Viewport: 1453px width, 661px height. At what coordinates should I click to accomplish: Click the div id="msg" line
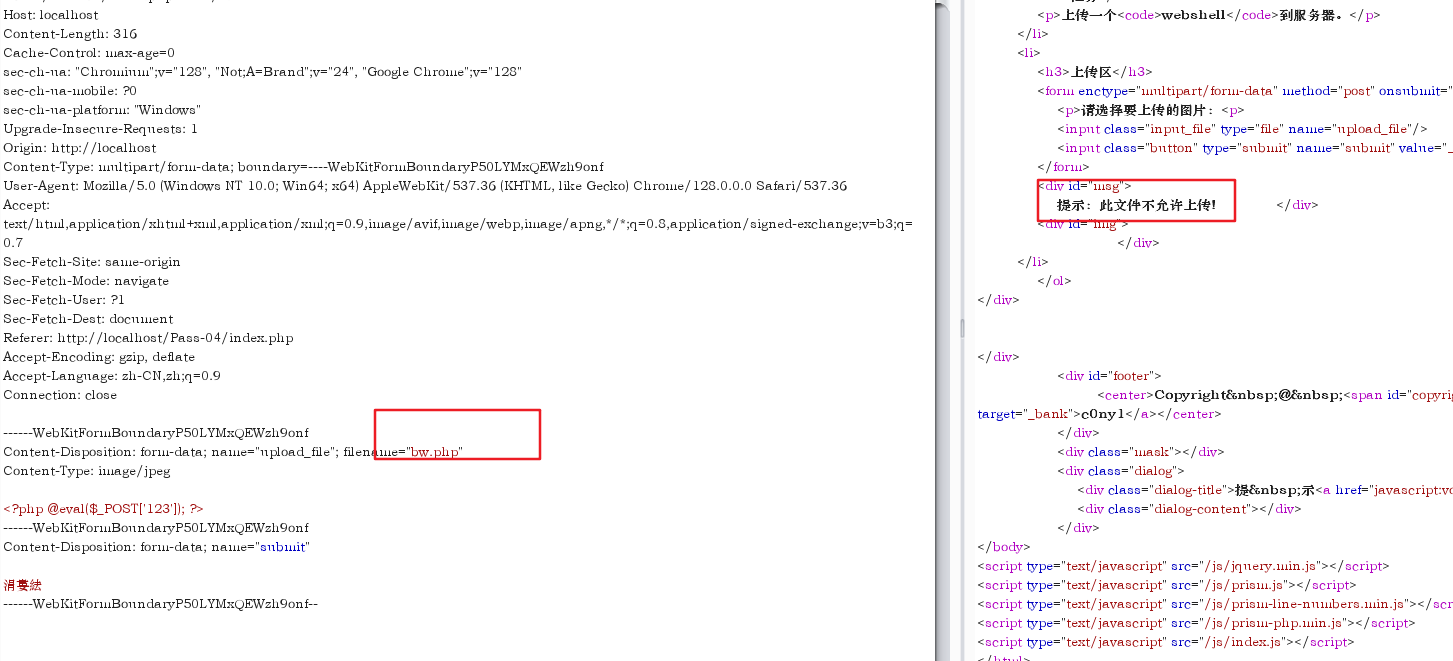click(x=1085, y=186)
